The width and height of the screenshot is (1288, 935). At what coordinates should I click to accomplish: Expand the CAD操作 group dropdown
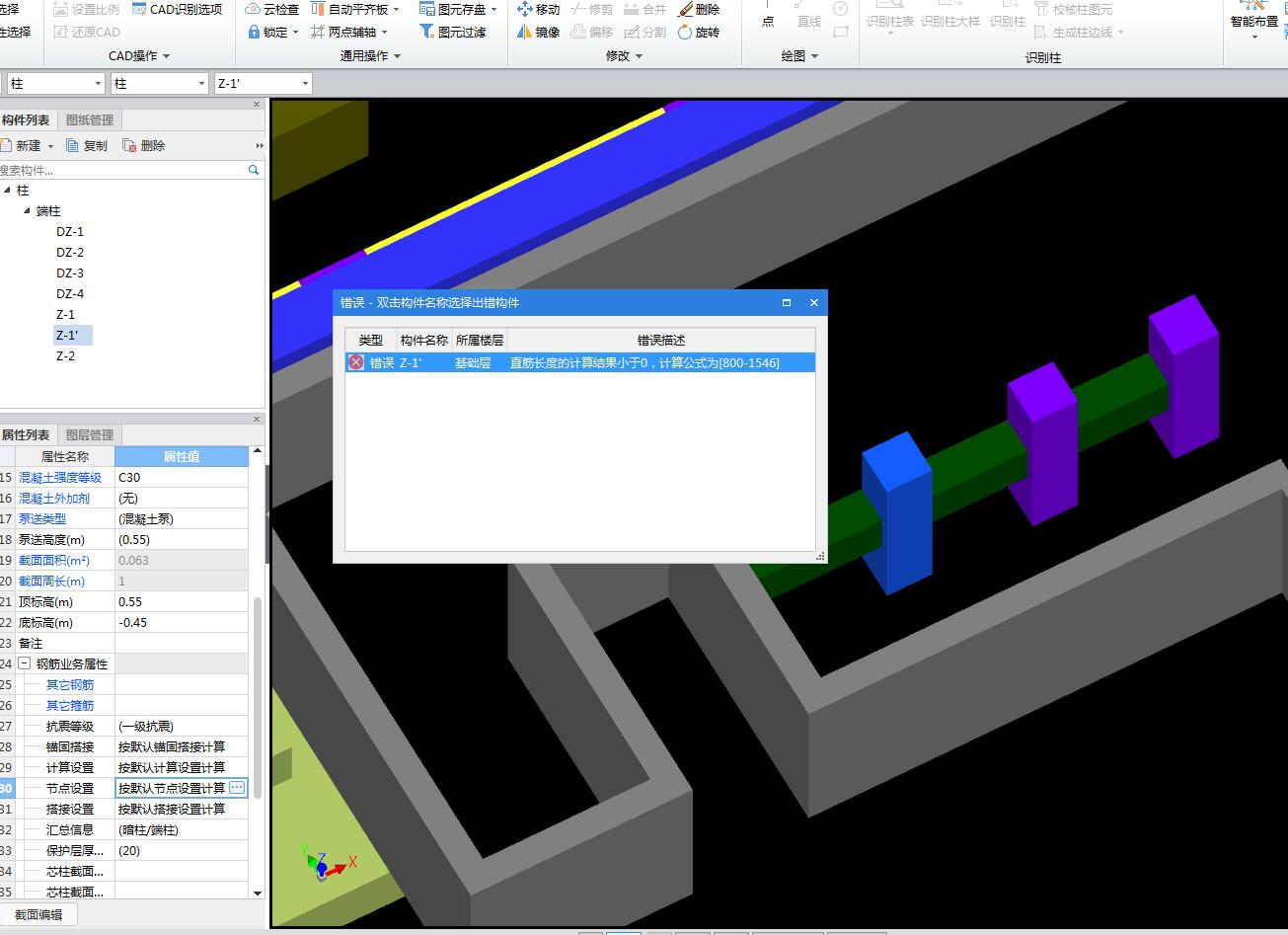(166, 56)
